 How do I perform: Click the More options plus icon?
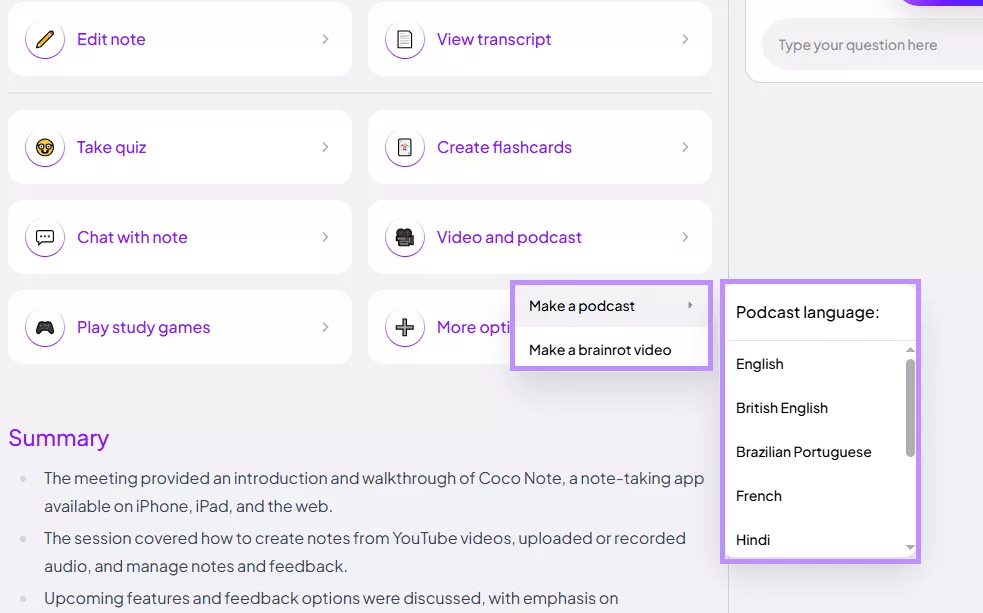coord(404,327)
